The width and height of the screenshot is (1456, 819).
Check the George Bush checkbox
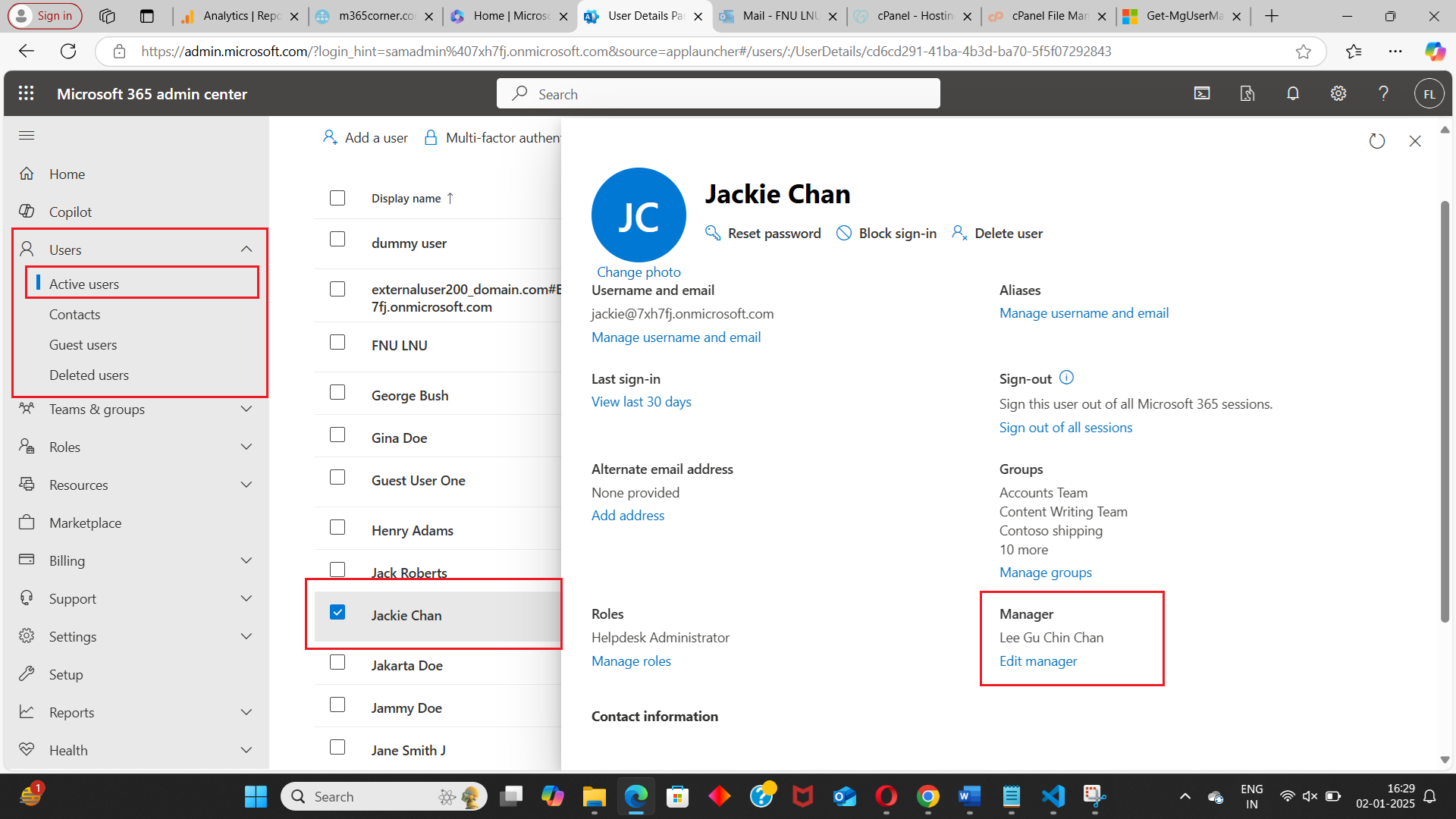click(x=337, y=393)
